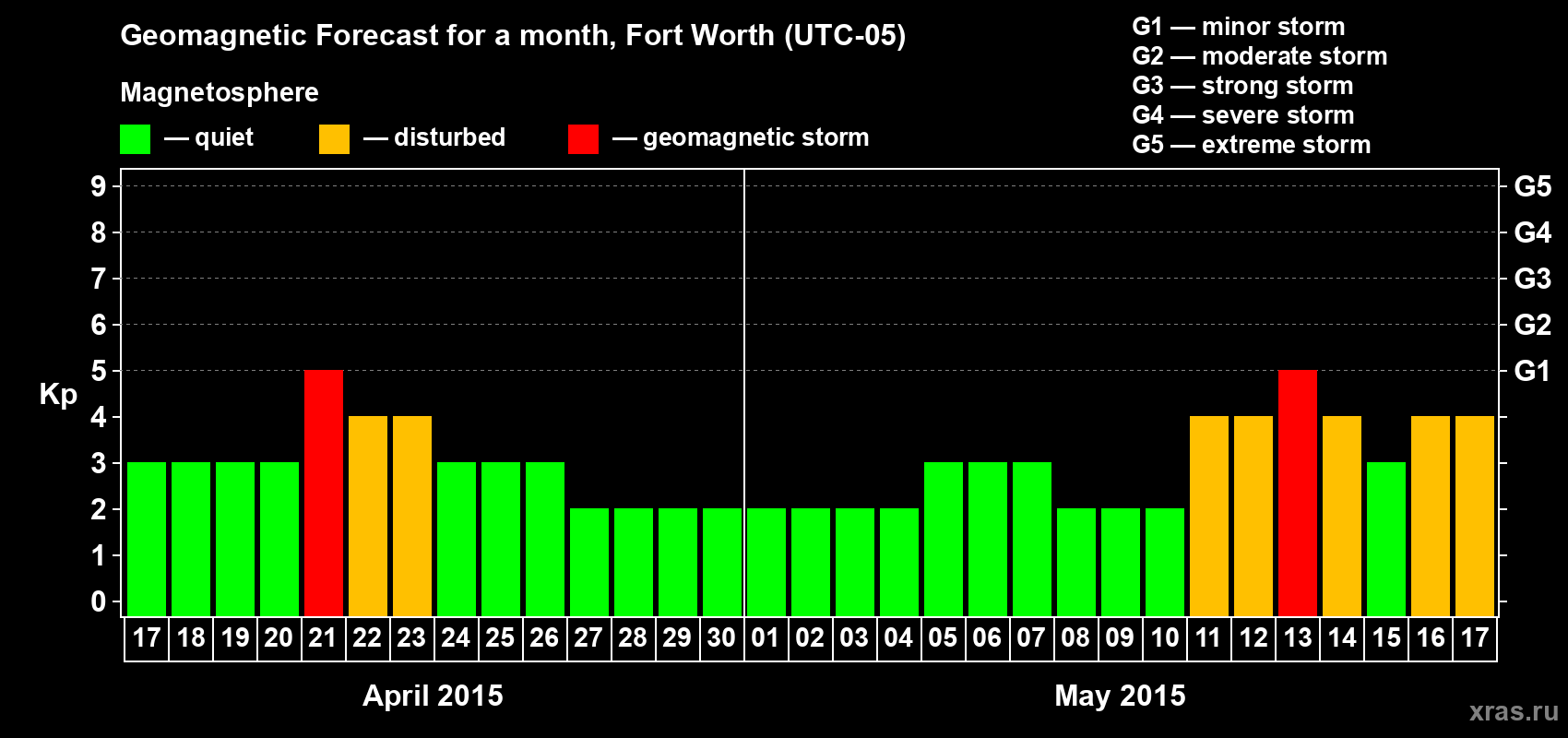
Task: Click the orange bar for May 17
Action: tap(1475, 516)
